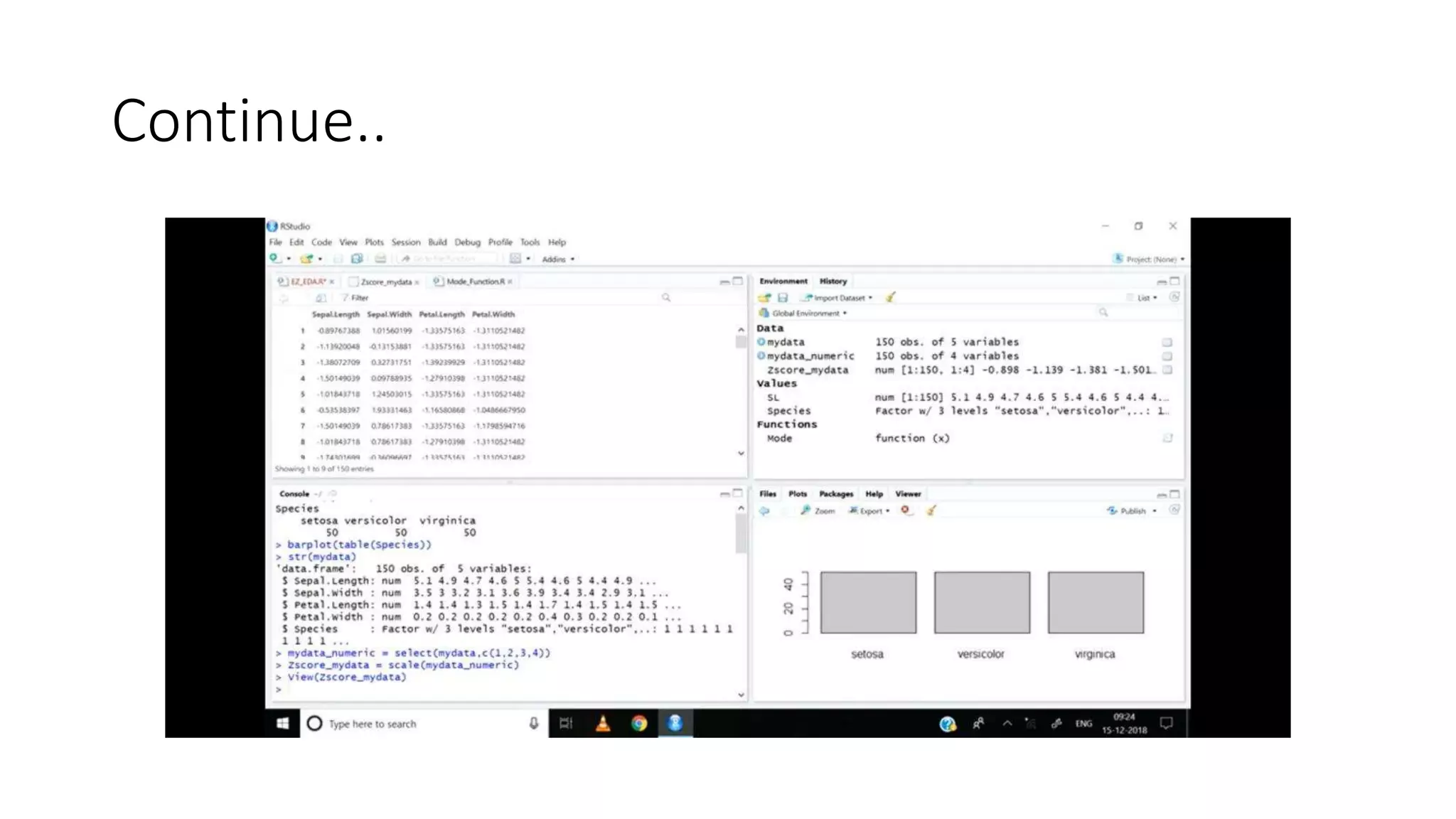This screenshot has height=819, width=1456.
Task: Open the Import Dataset dropdown
Action: (839, 298)
